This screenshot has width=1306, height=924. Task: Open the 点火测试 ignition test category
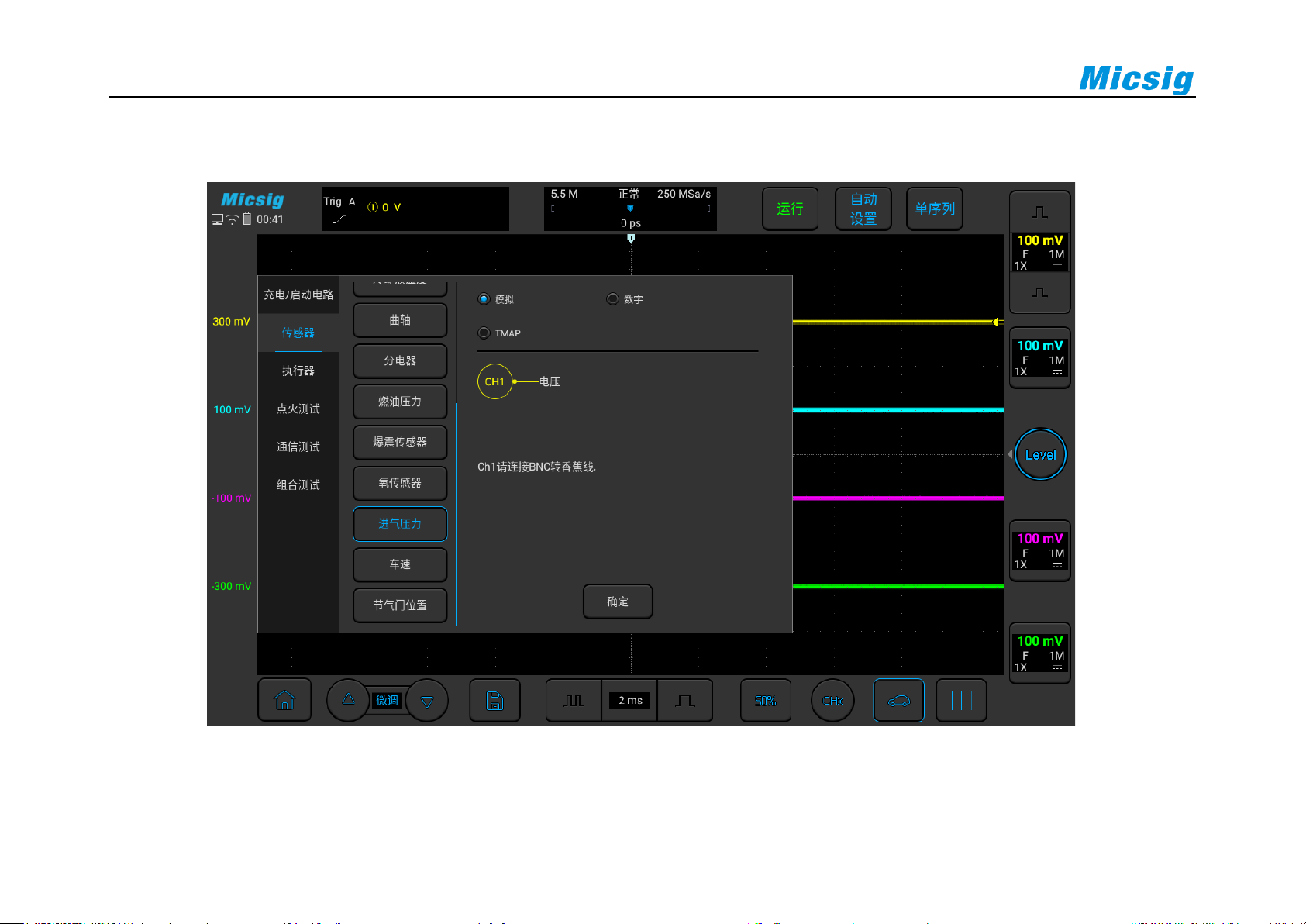298,409
